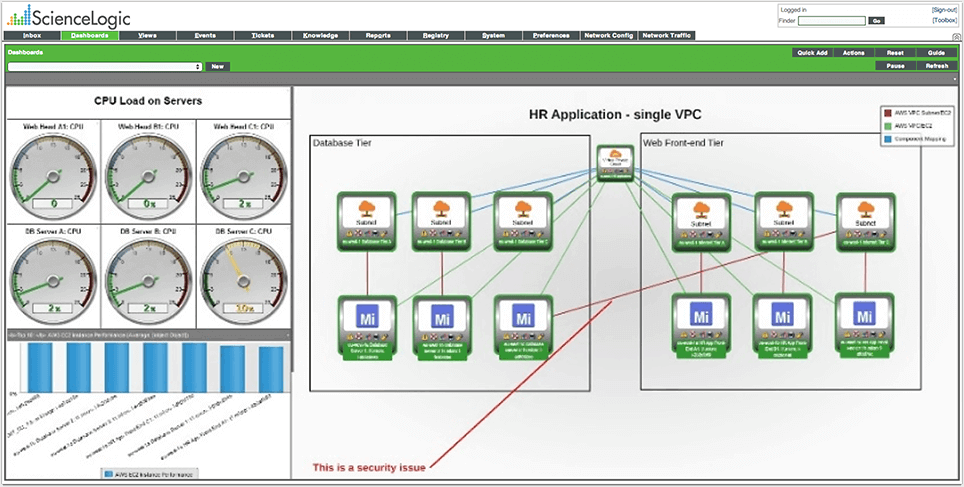Click the Component Mapping blue legend swatch

point(888,140)
